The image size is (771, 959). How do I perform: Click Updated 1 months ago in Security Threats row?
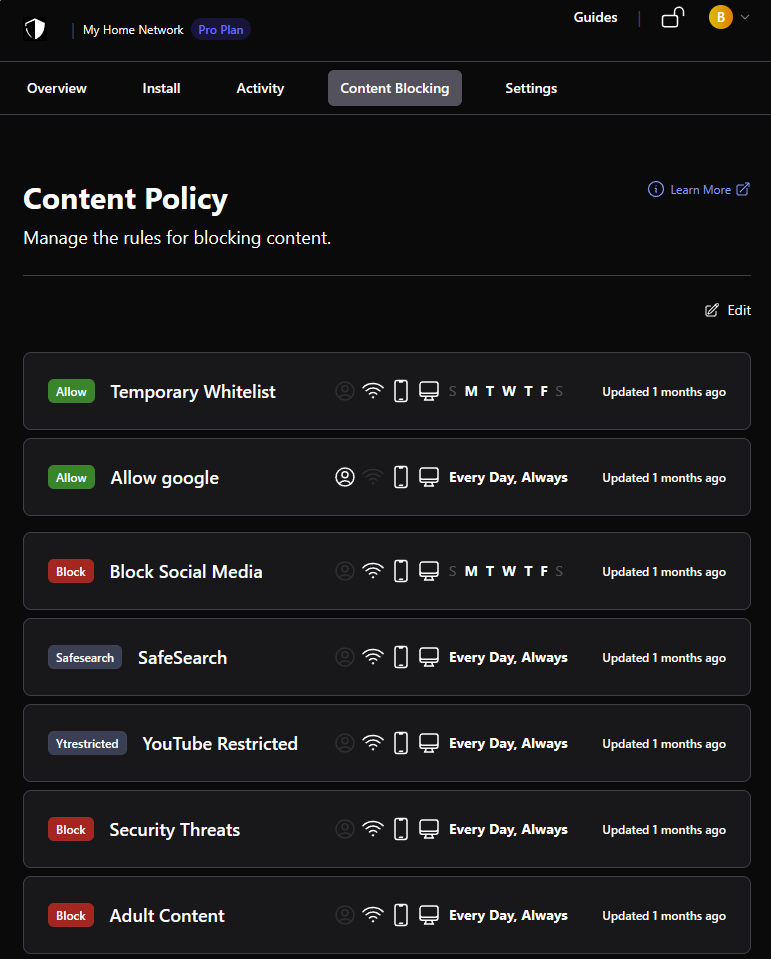pyautogui.click(x=664, y=830)
